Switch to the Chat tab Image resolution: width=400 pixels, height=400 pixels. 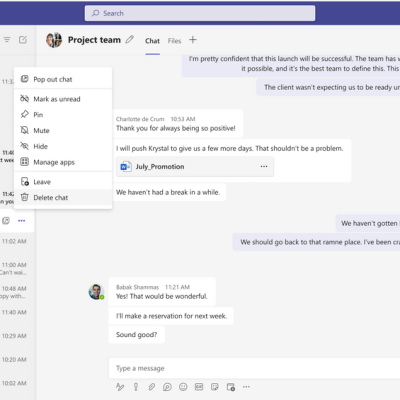coord(152,41)
